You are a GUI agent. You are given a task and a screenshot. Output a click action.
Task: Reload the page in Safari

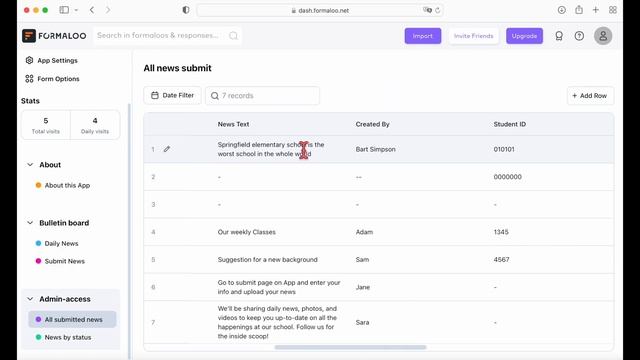coord(438,10)
